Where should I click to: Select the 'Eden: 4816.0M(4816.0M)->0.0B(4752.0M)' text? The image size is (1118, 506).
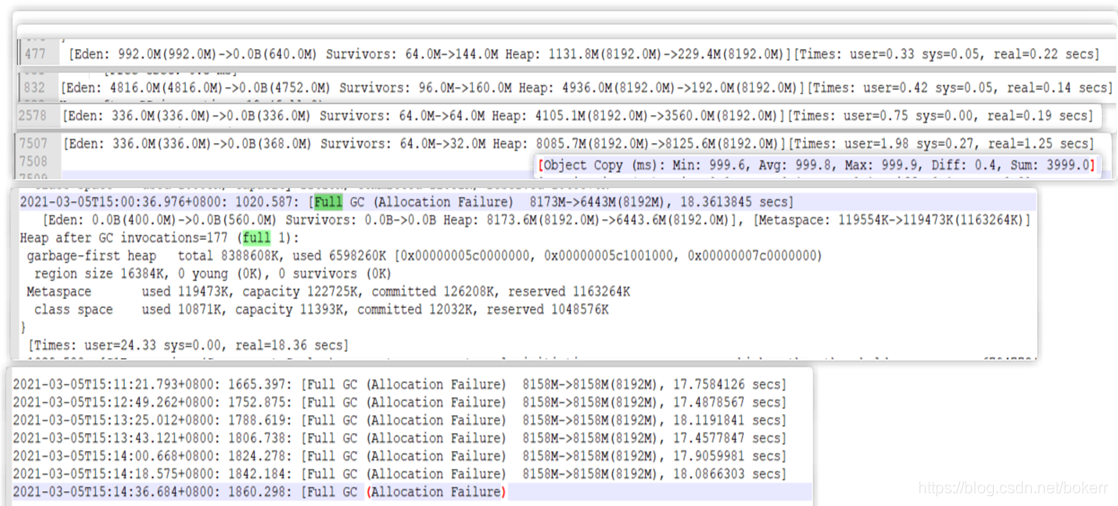(x=199, y=88)
